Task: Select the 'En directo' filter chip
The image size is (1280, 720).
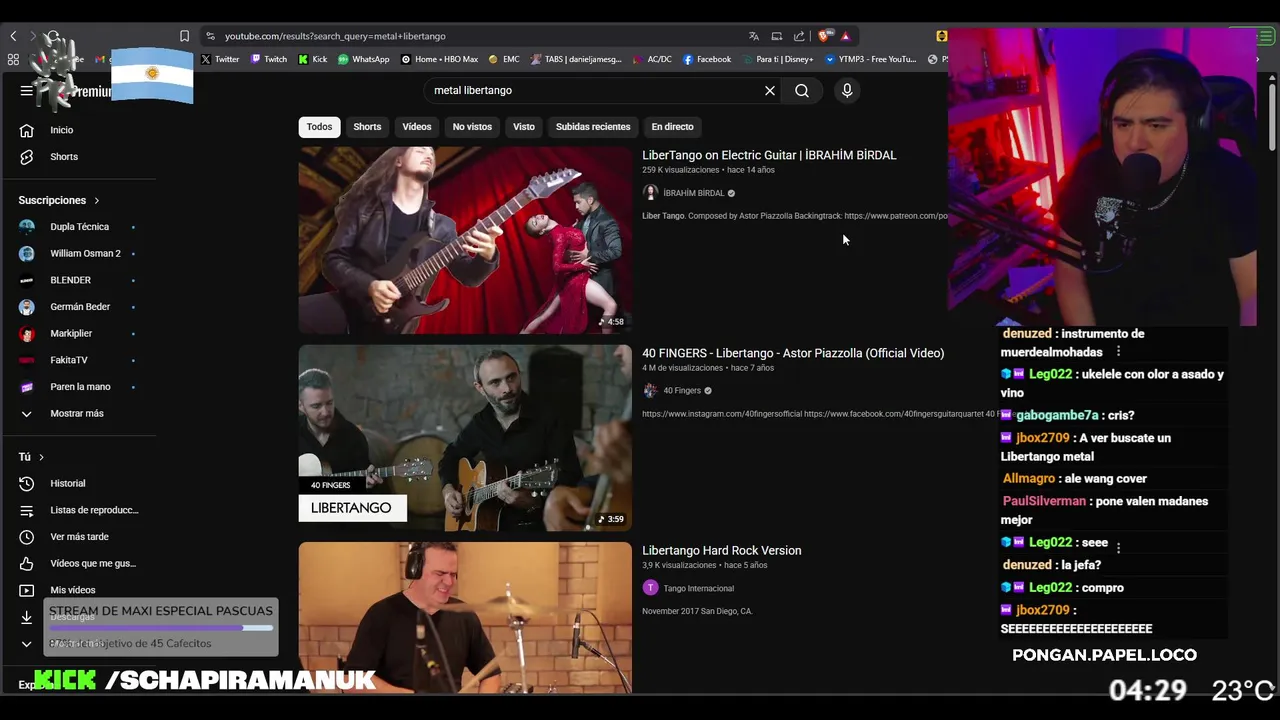Action: coord(672,127)
